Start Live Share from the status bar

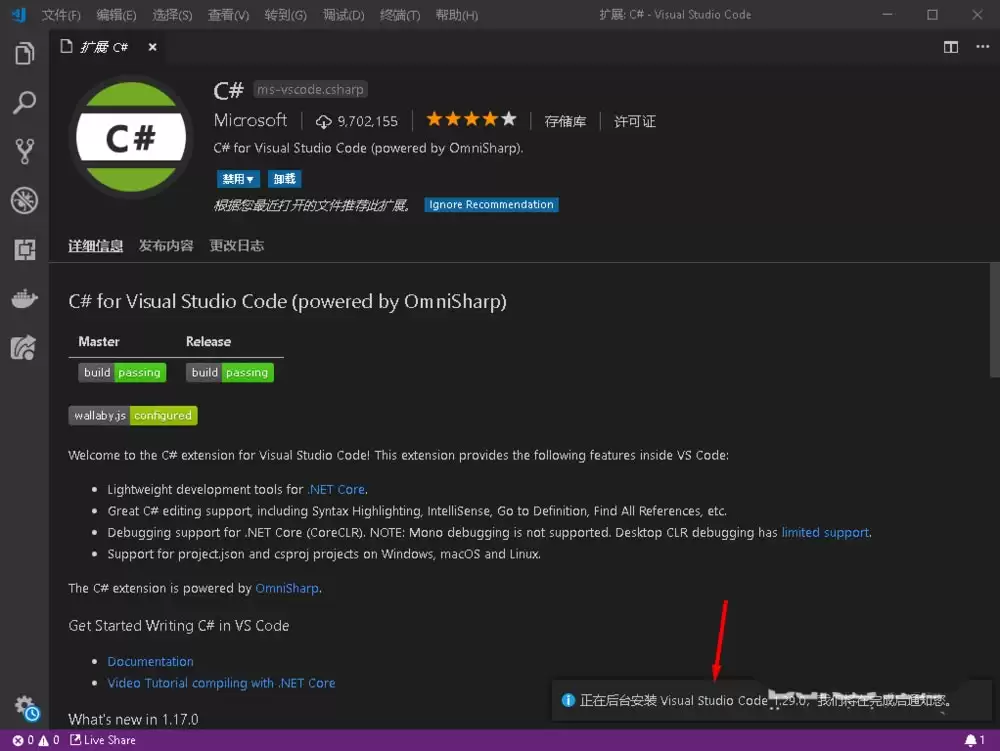[x=103, y=740]
